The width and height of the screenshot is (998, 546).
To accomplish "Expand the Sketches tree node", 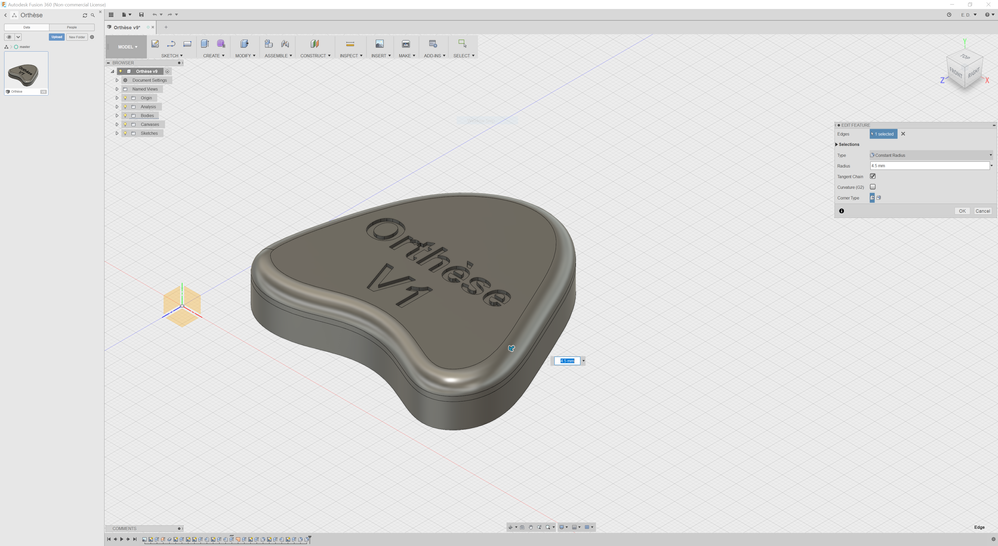I will tap(117, 134).
